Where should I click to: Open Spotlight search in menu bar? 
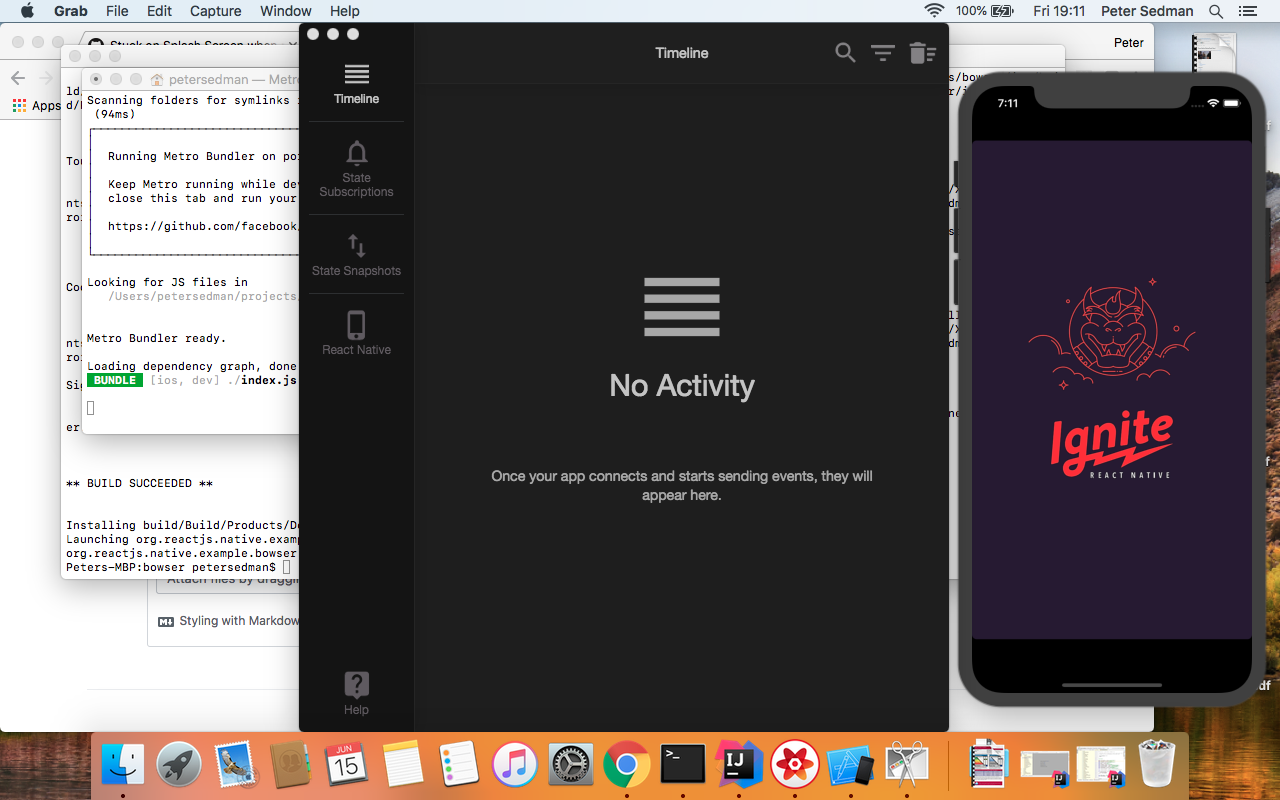[1216, 11]
